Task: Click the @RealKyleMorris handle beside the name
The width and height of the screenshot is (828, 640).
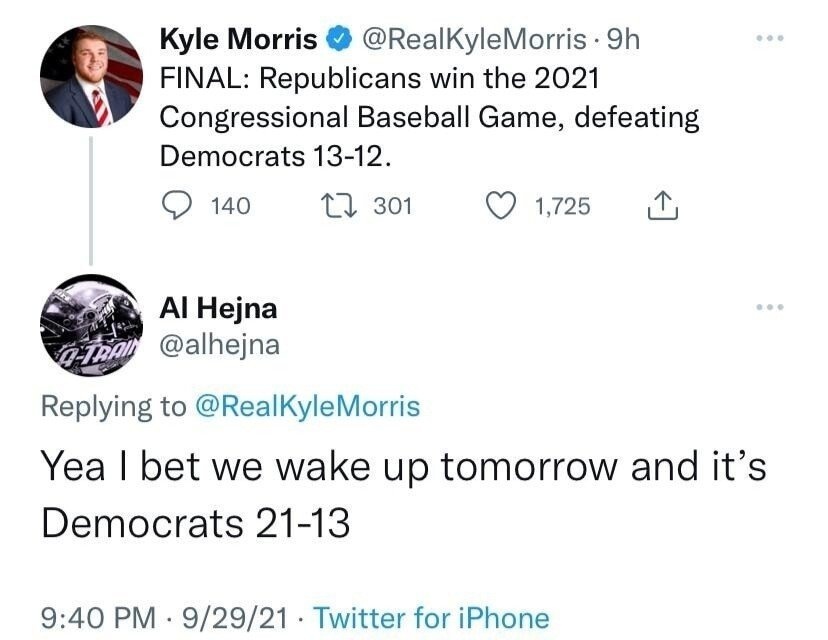Action: (x=473, y=40)
